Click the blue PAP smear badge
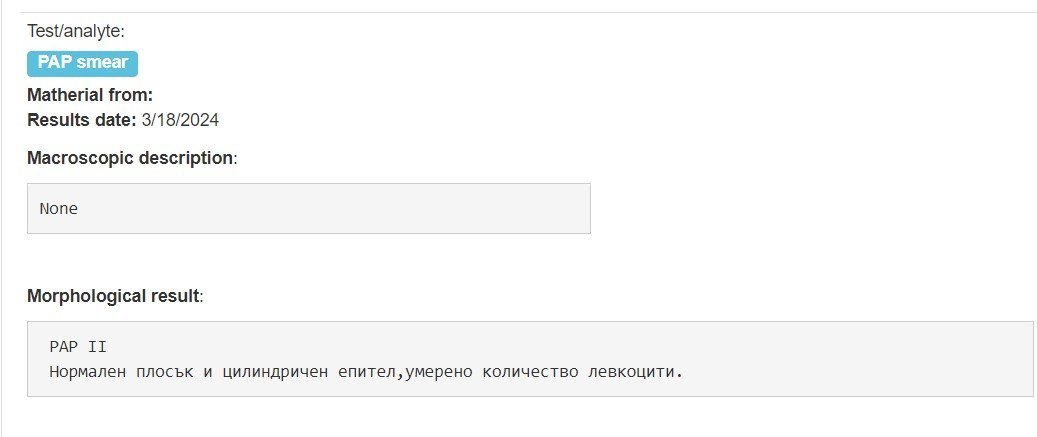Screen dimensions: 1037x437 pyautogui.click(x=82, y=63)
